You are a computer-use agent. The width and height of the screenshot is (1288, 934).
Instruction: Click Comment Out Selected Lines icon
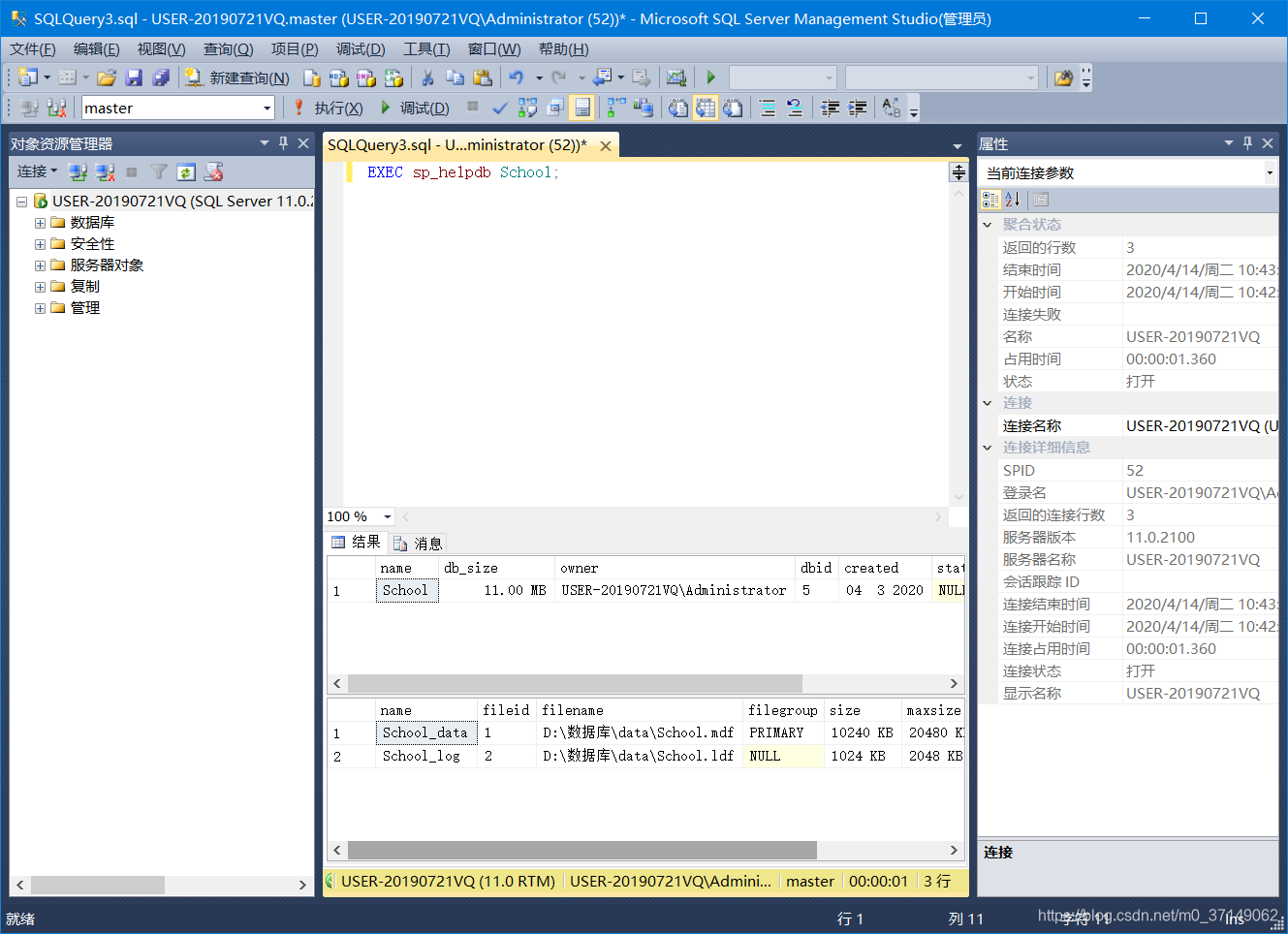click(768, 108)
